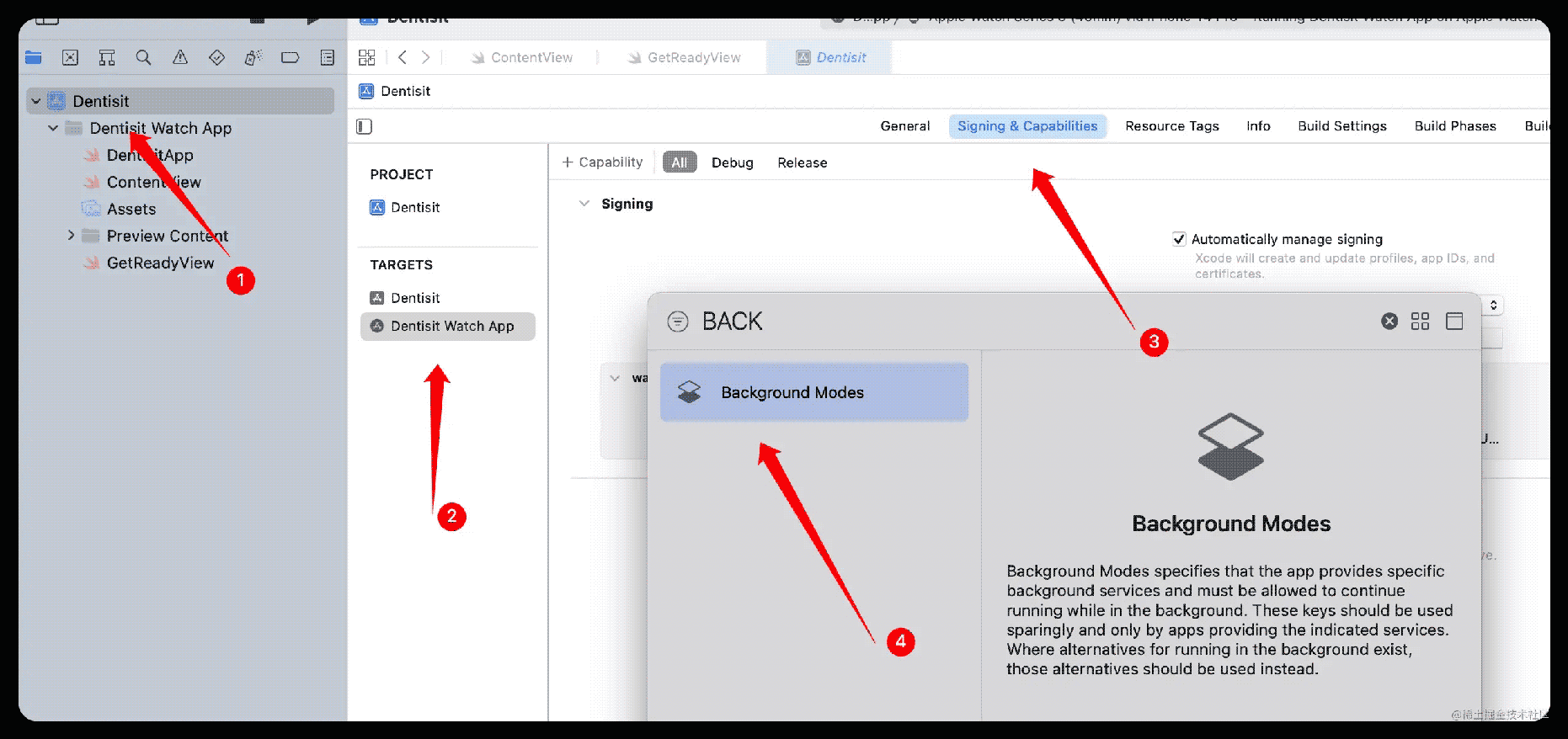This screenshot has width=1568, height=739.
Task: Open the Source Control navigator icon
Action: click(x=70, y=57)
